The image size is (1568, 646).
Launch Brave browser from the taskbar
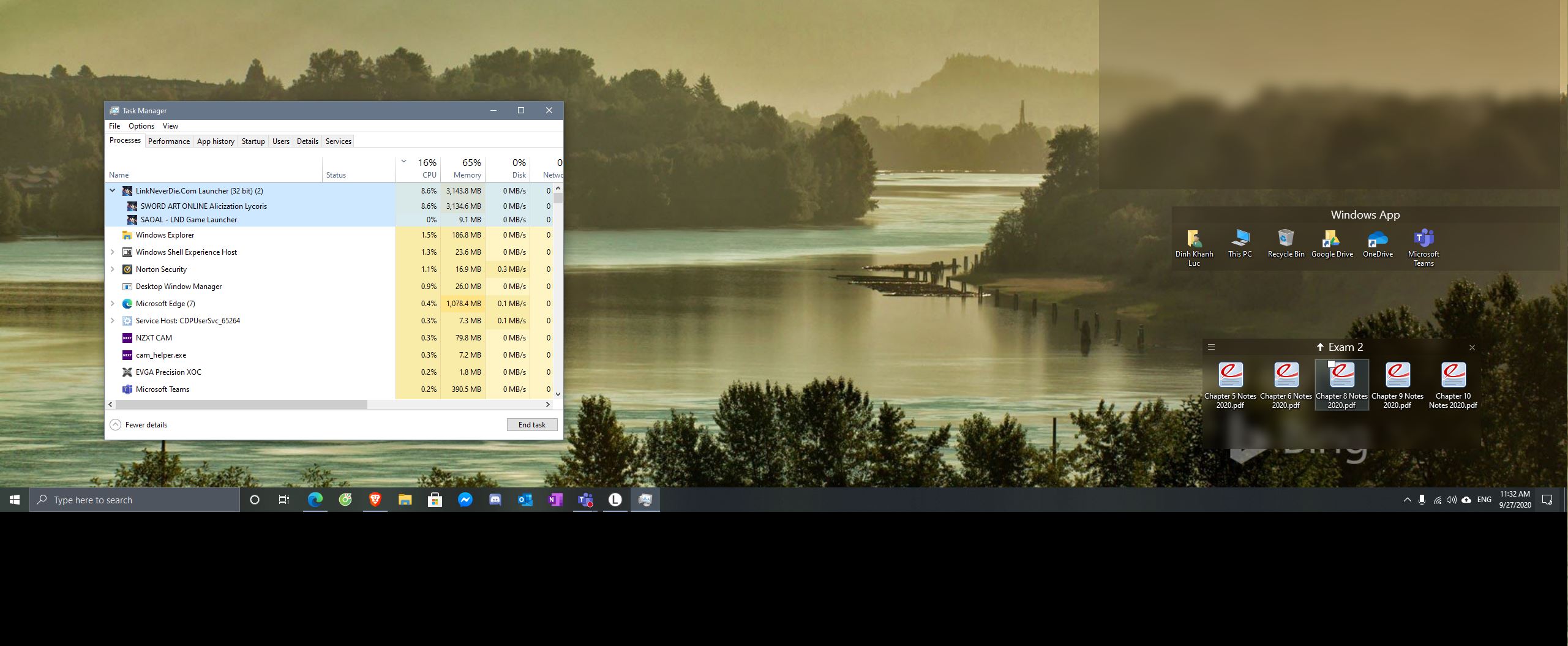click(x=375, y=500)
